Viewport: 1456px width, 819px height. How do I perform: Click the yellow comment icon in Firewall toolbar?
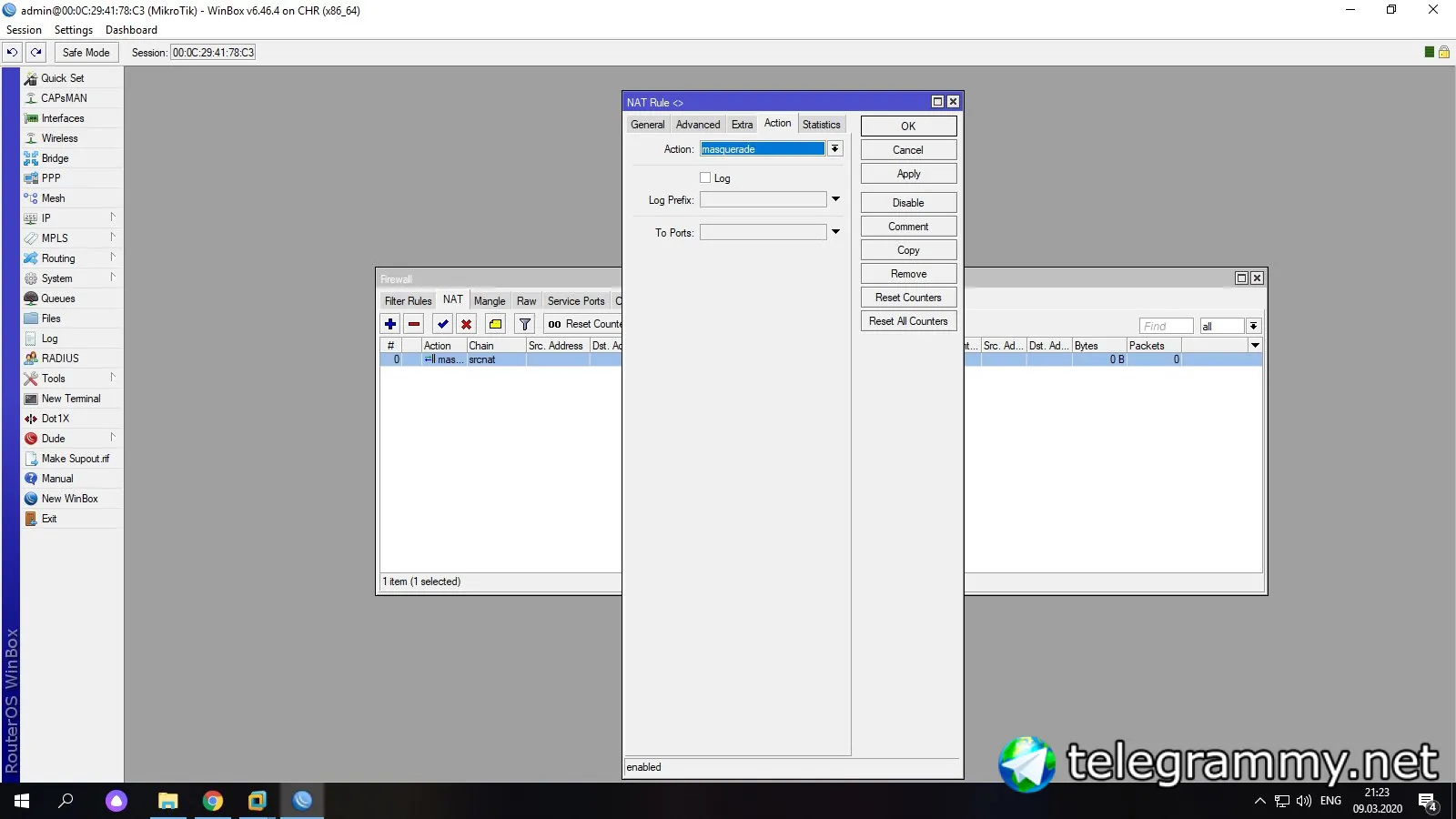[496, 324]
